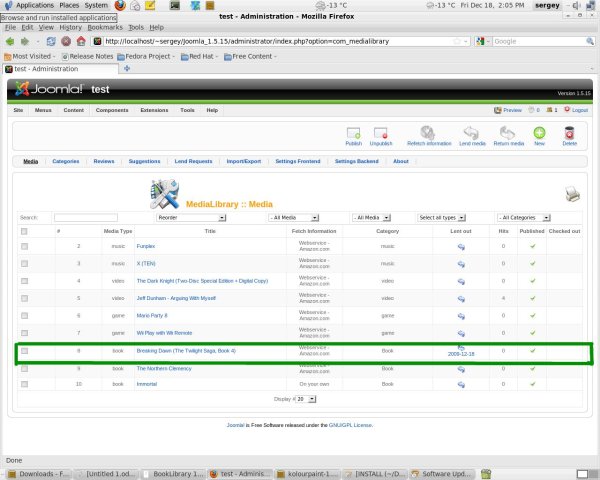The image size is (600, 480).
Task: Launch Firefox from top panel icon
Action: (120, 5)
